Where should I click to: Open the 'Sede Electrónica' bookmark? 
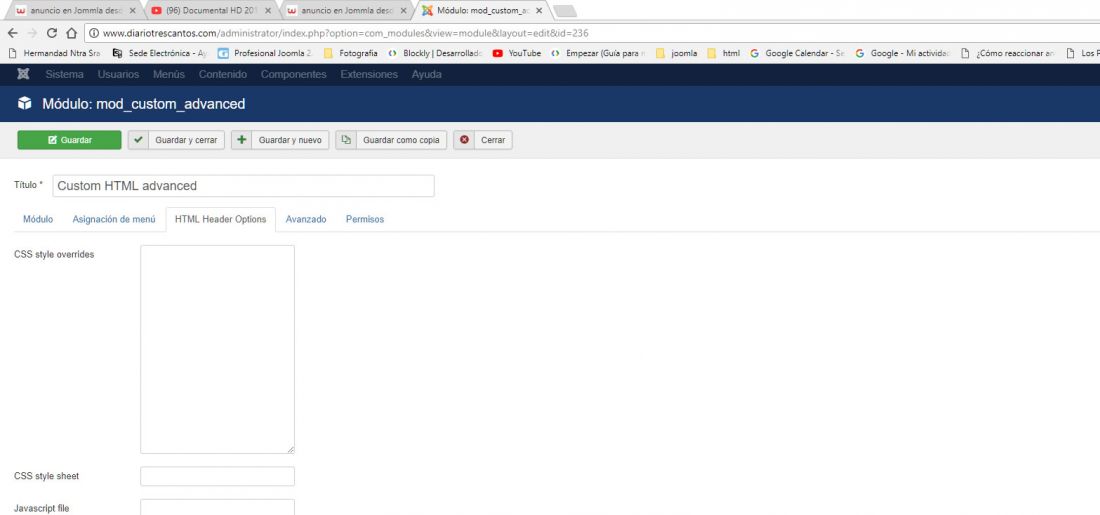tap(160, 53)
